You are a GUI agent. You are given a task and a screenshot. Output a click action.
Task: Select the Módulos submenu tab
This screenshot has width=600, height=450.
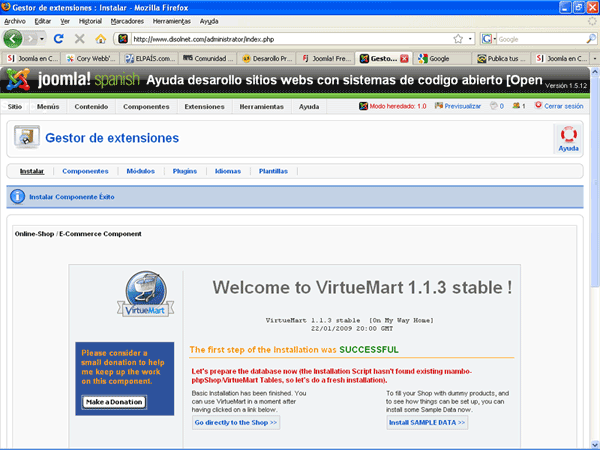click(x=140, y=171)
